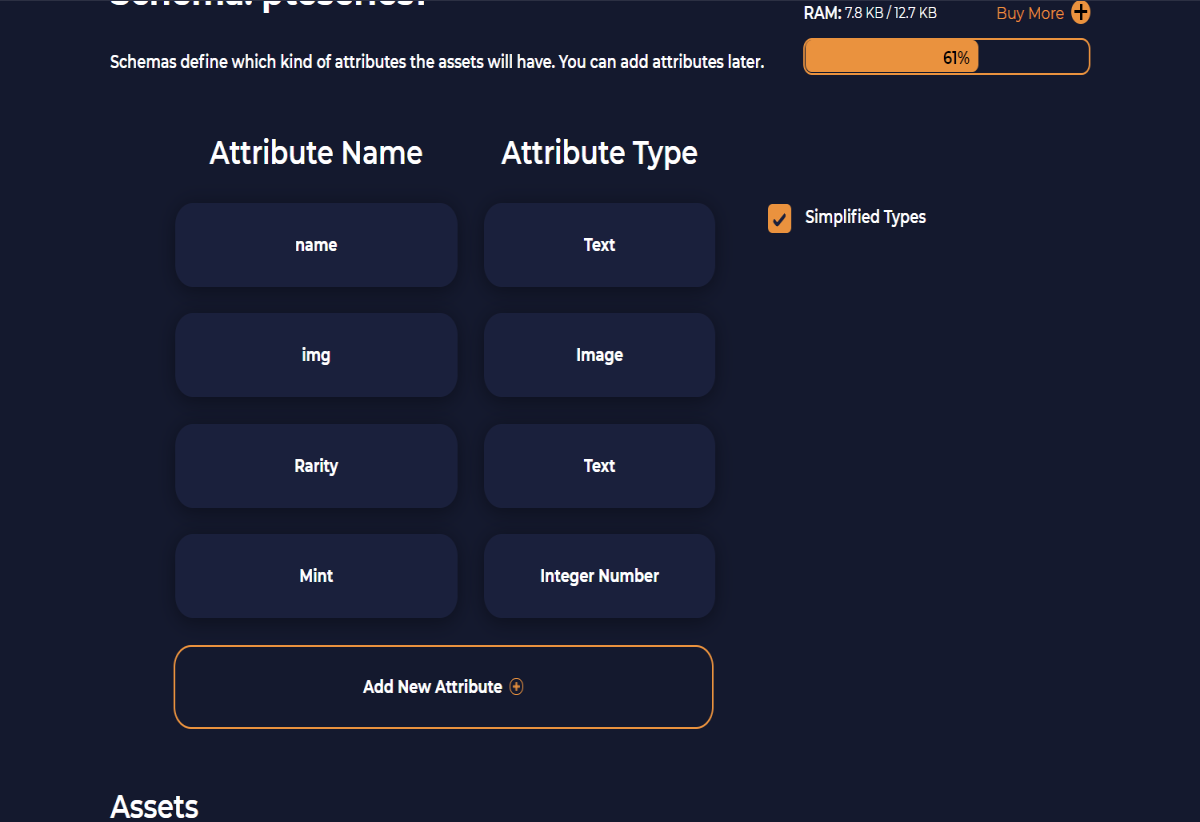
Task: Open the Text type box for name
Action: coord(599,245)
